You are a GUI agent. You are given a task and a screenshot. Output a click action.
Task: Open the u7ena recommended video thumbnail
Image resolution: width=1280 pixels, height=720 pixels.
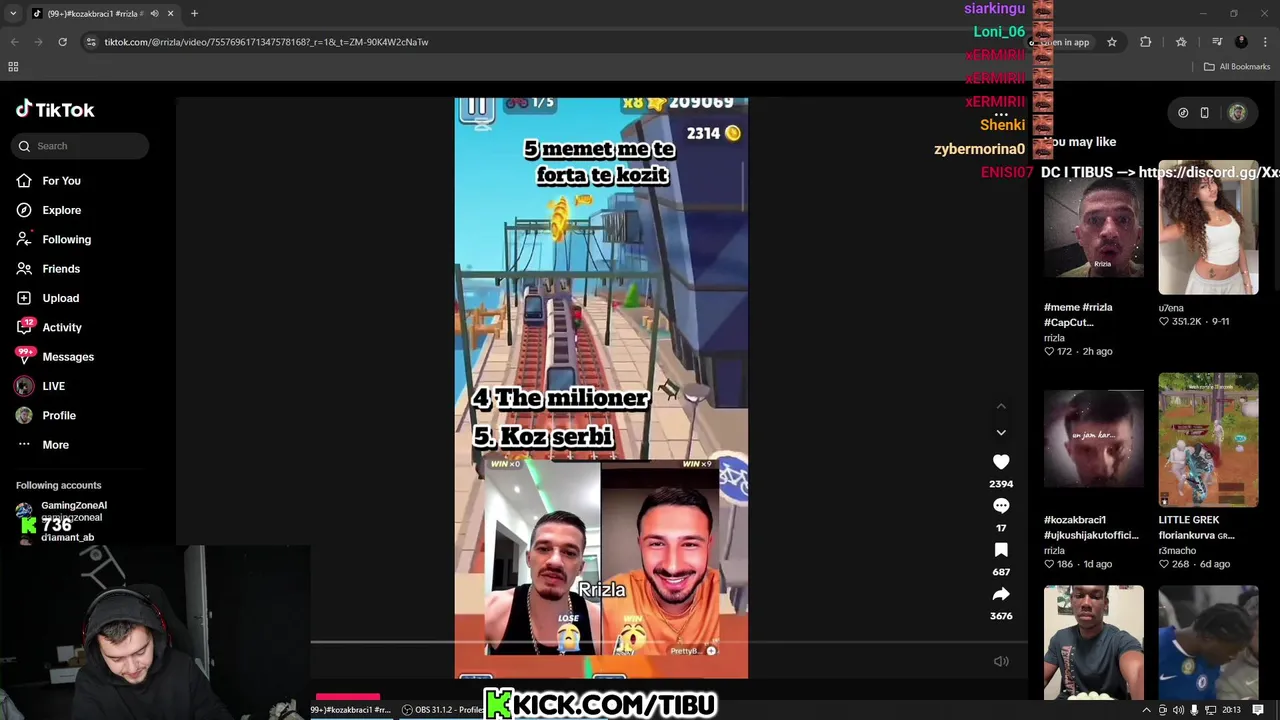[x=1208, y=228]
